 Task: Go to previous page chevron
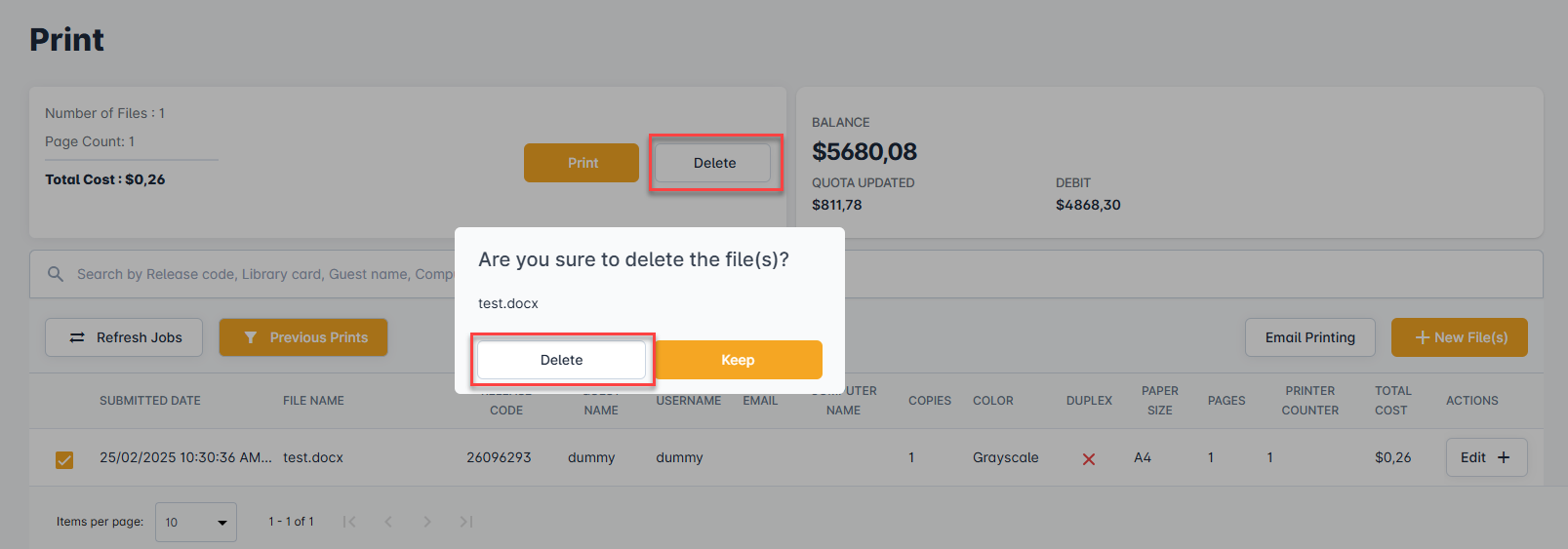click(x=388, y=522)
